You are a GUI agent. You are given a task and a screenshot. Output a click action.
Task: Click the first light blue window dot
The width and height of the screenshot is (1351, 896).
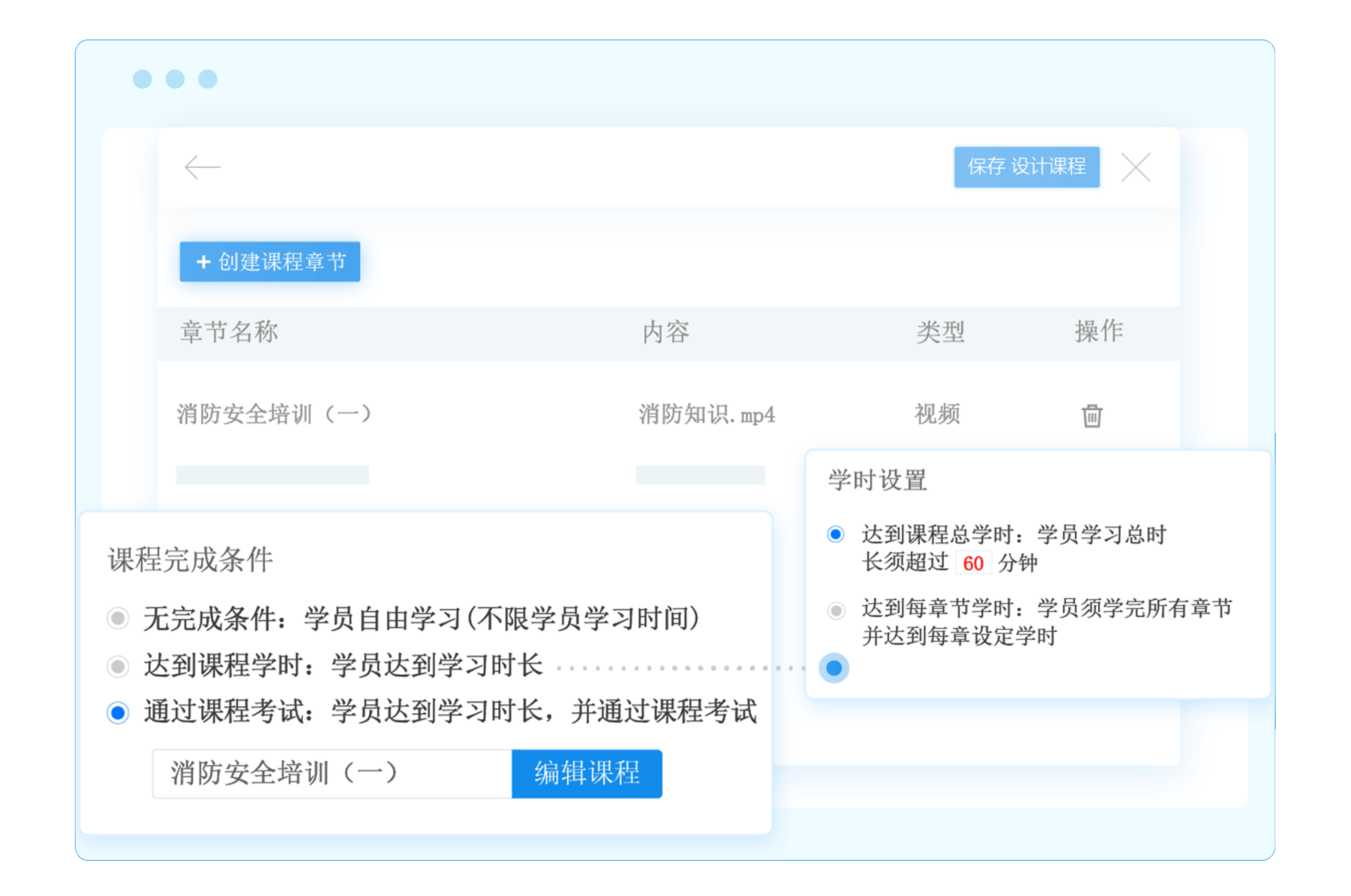pyautogui.click(x=142, y=79)
